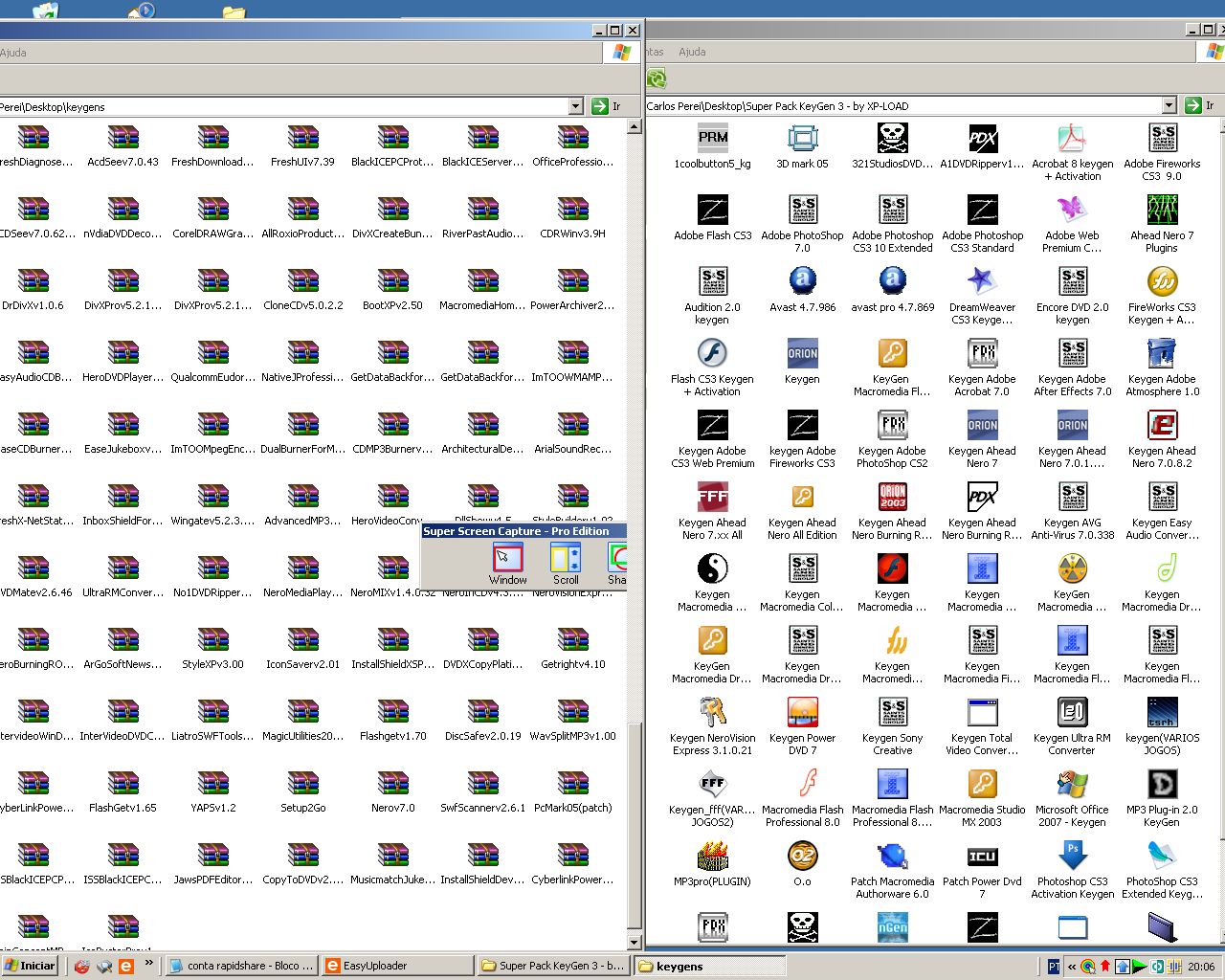Select Macromedia Studio MX 2003 icon

click(x=983, y=784)
